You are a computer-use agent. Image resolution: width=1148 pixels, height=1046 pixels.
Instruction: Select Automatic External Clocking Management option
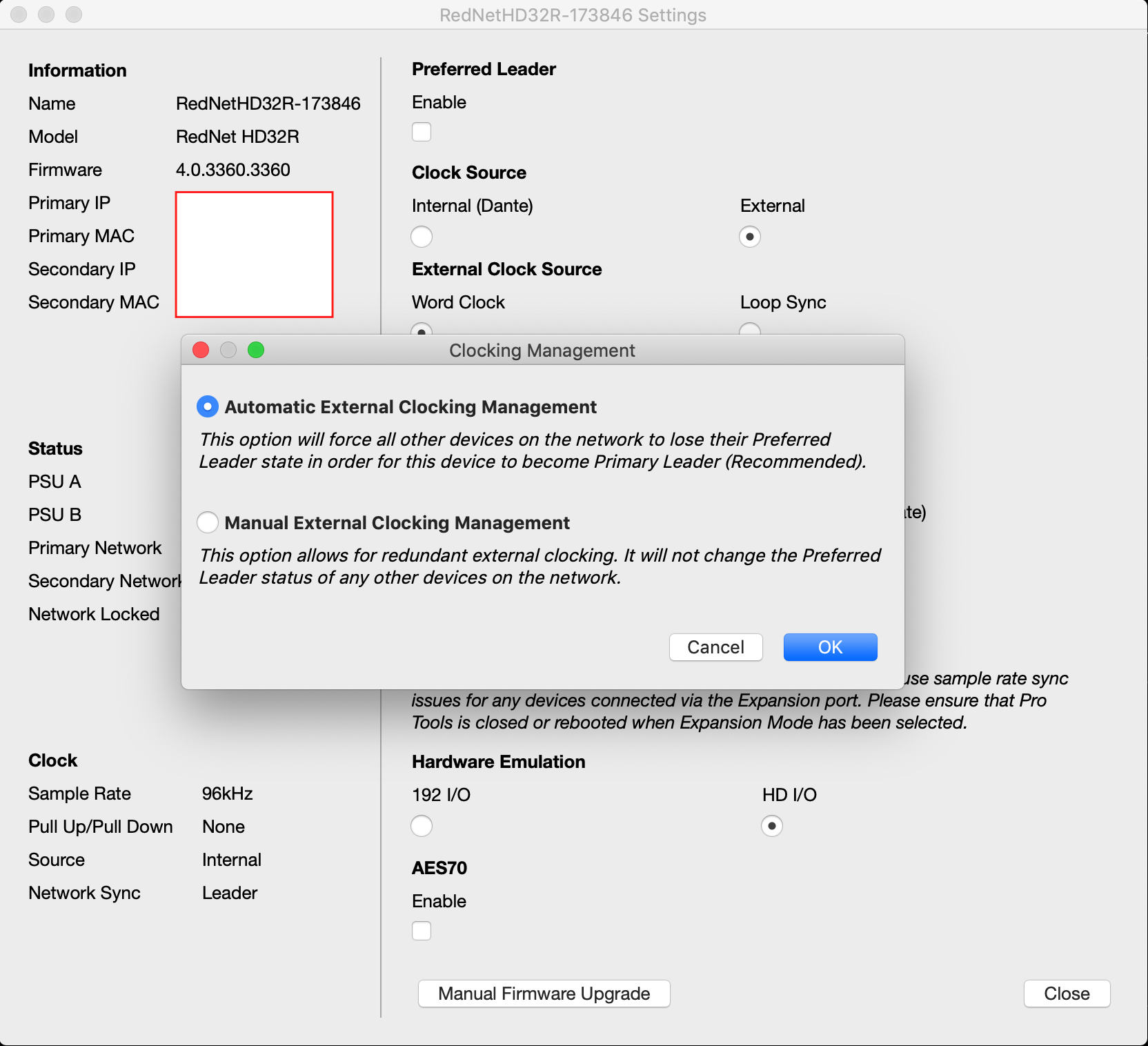pos(207,406)
